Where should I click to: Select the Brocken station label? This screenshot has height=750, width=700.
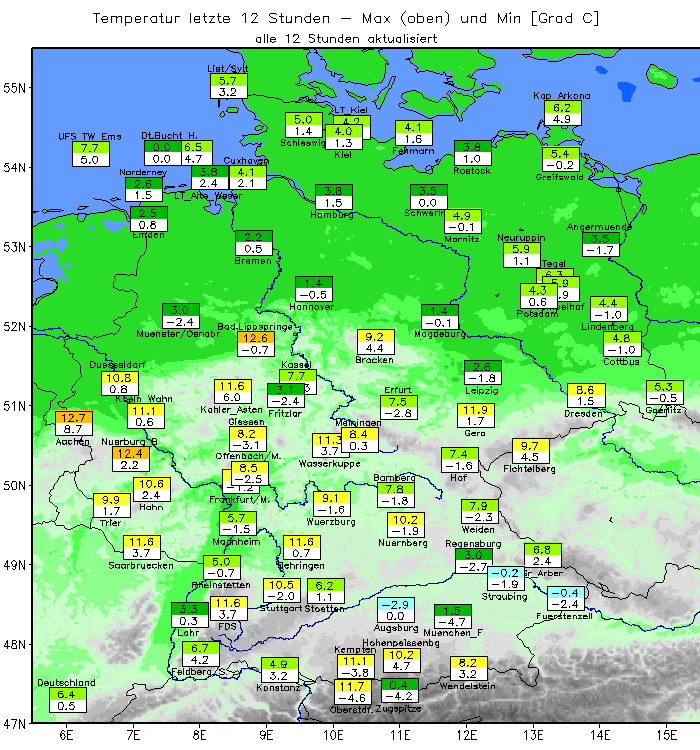point(374,360)
